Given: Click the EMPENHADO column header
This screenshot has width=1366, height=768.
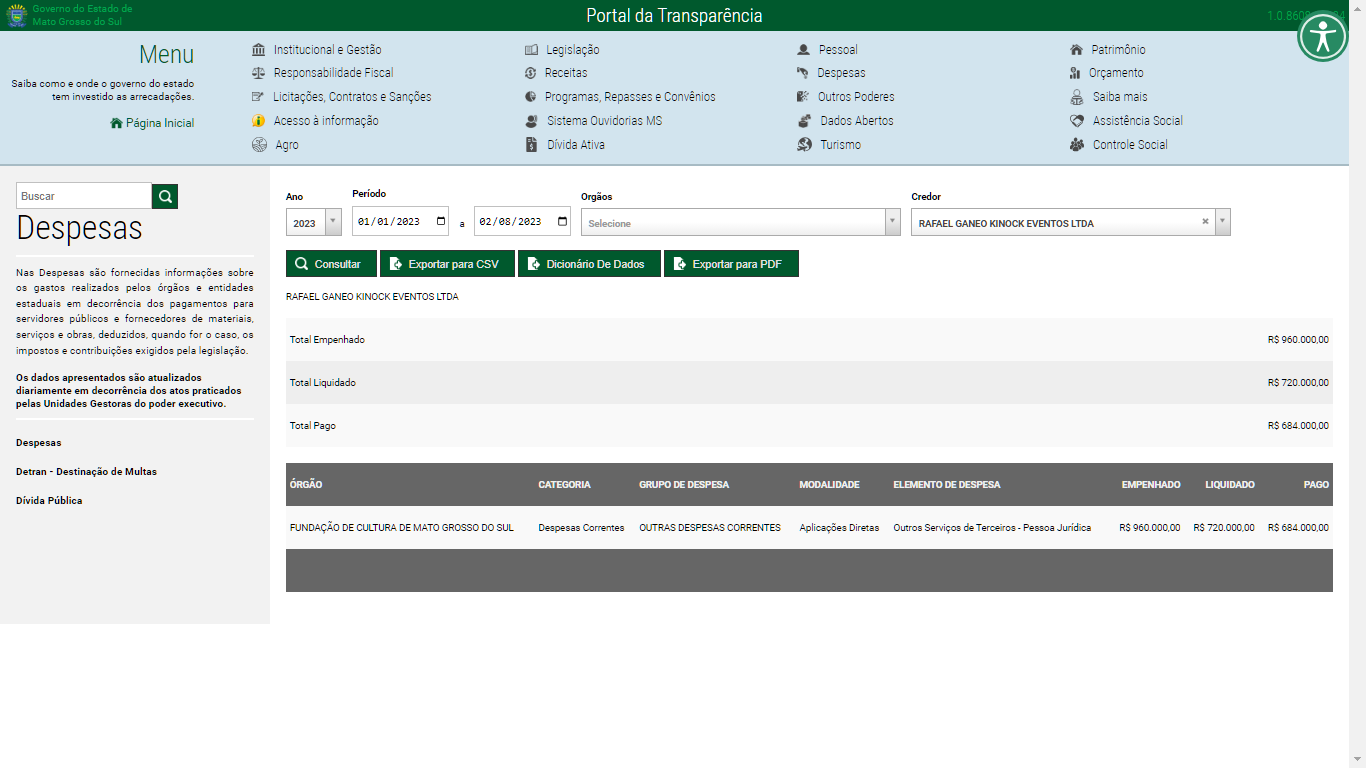Looking at the screenshot, I should (1151, 485).
